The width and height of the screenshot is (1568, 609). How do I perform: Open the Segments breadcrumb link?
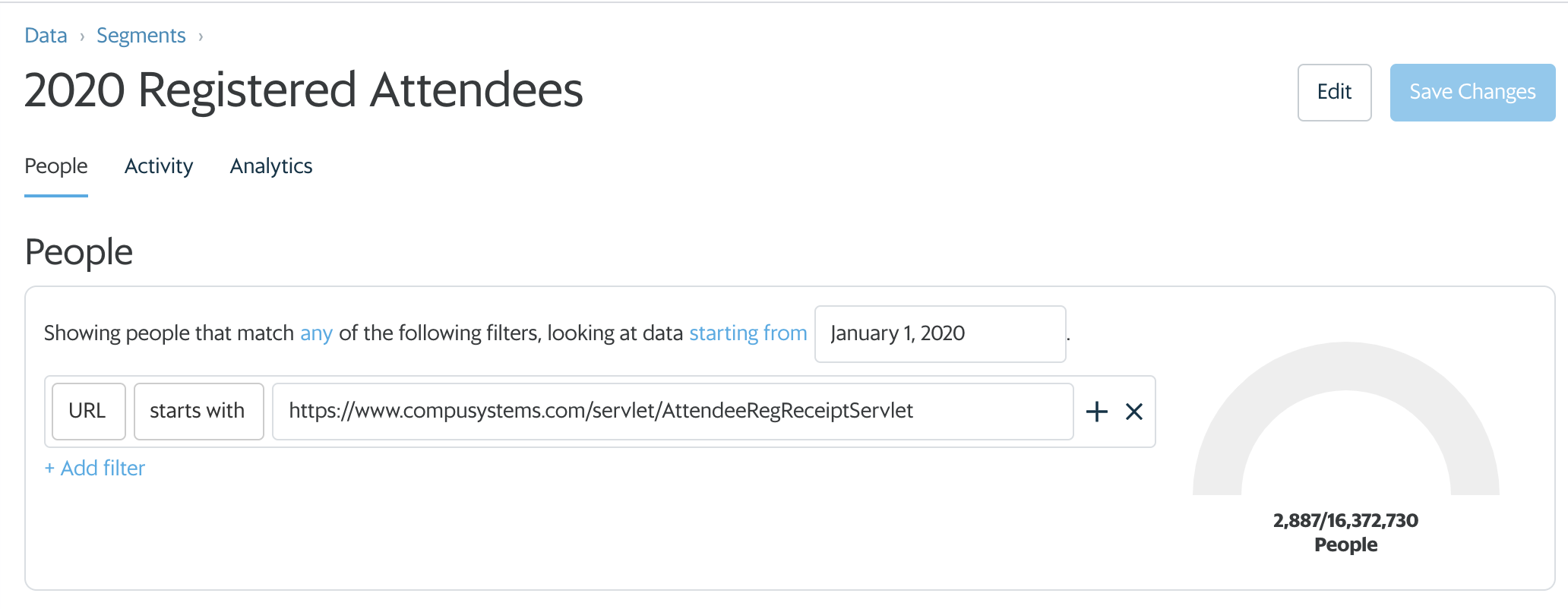(141, 35)
